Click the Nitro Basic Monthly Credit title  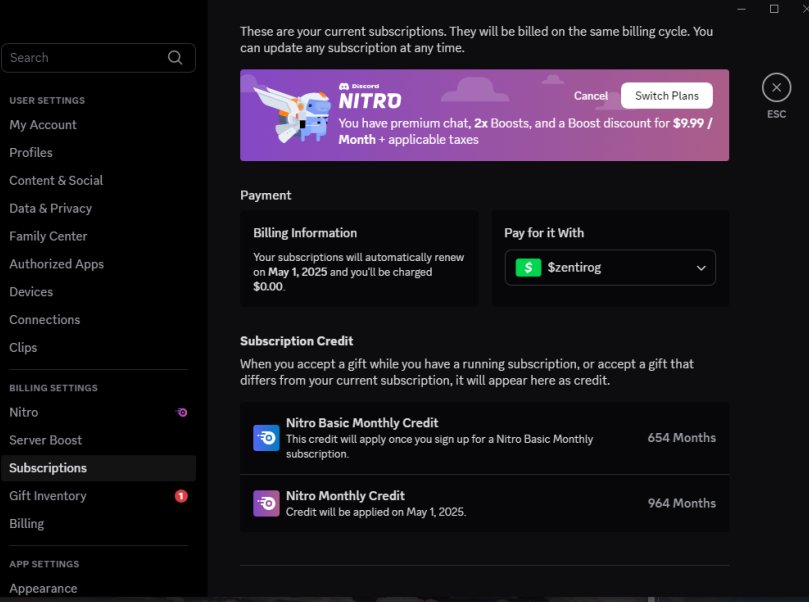[362, 423]
